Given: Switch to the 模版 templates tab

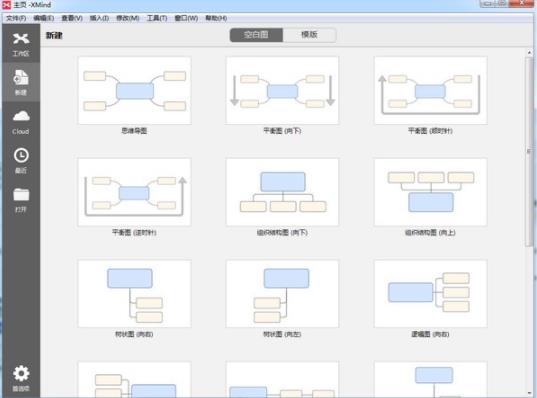Looking at the screenshot, I should (309, 35).
